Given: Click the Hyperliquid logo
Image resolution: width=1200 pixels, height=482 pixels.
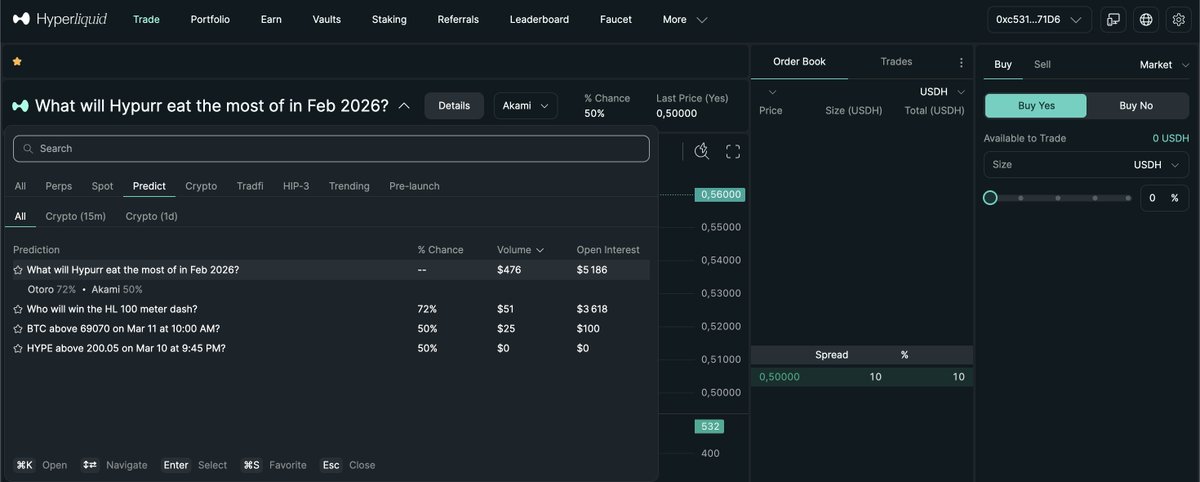Looking at the screenshot, I should (59, 19).
